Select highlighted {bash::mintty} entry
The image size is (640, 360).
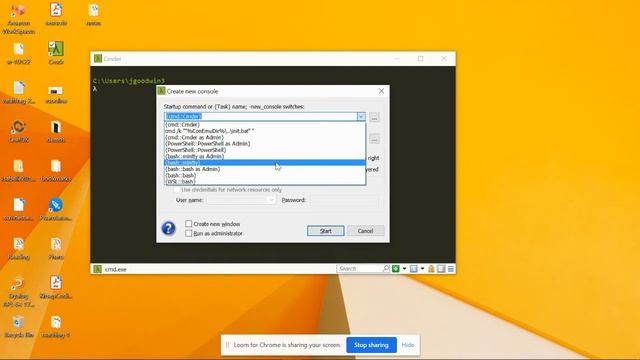point(265,162)
